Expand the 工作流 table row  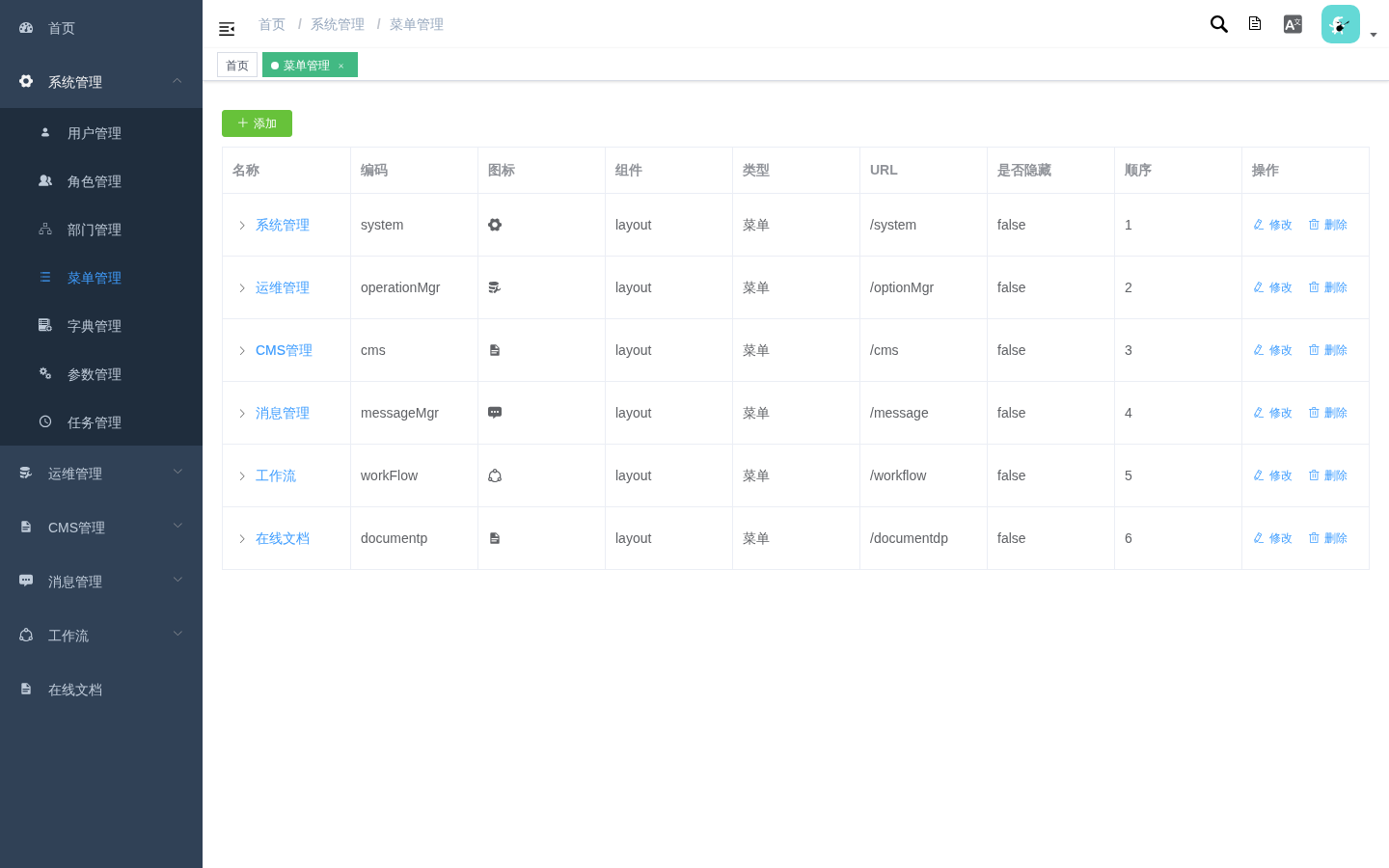(x=242, y=475)
